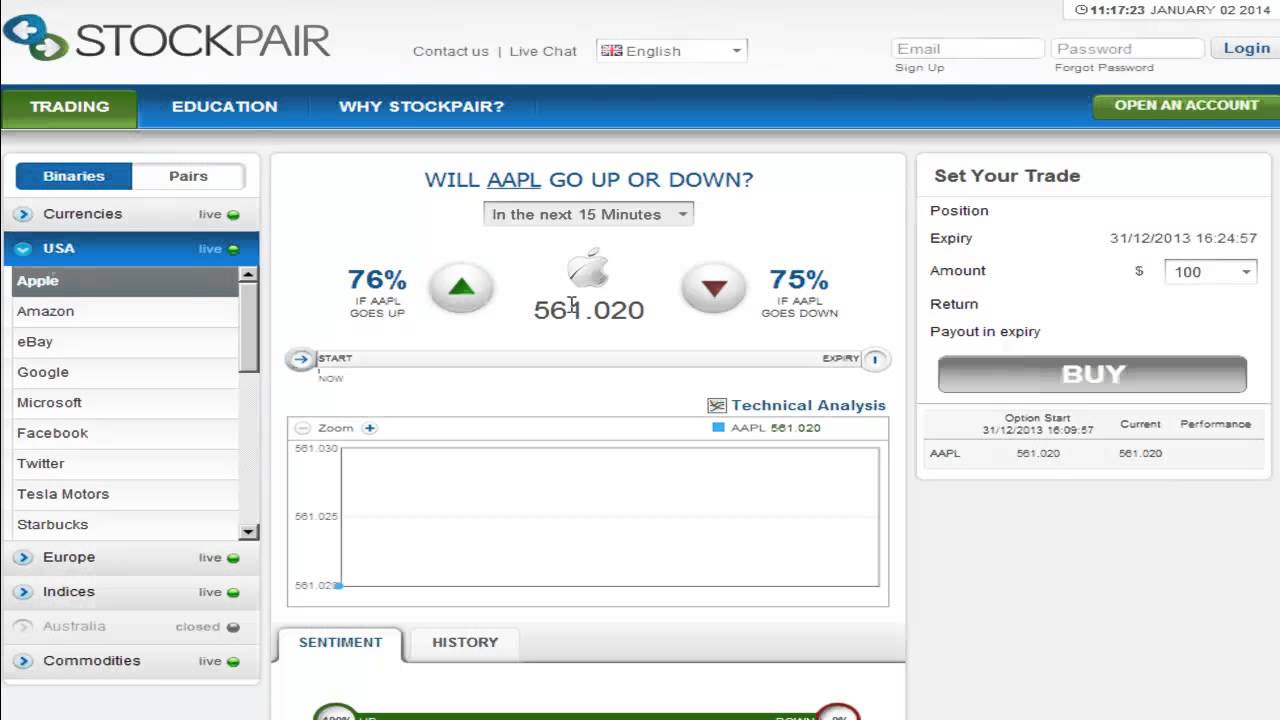Select Tesla Motors in the asset list
The height and width of the screenshot is (720, 1280).
[125, 494]
